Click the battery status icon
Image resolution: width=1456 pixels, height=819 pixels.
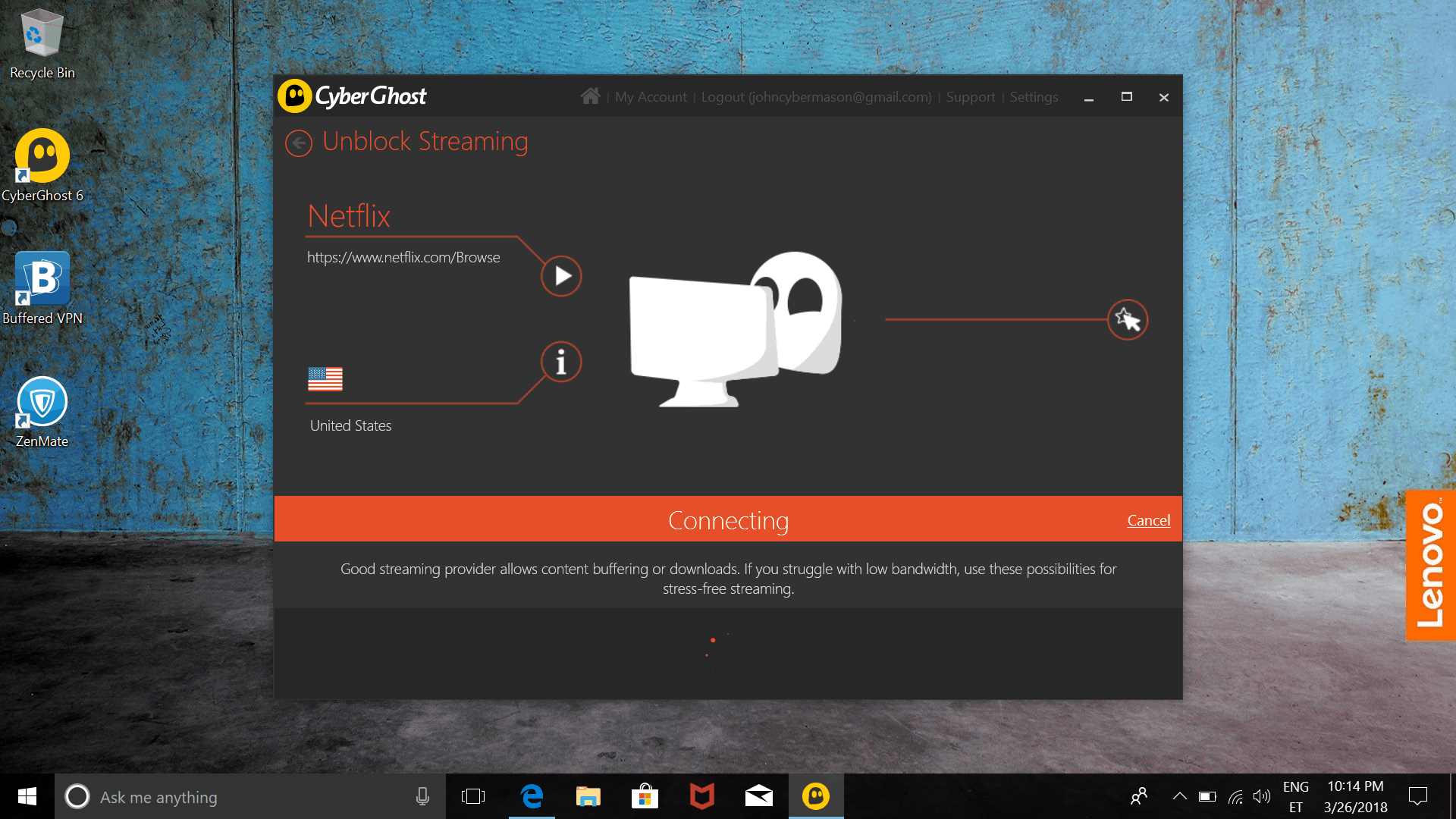click(x=1207, y=796)
